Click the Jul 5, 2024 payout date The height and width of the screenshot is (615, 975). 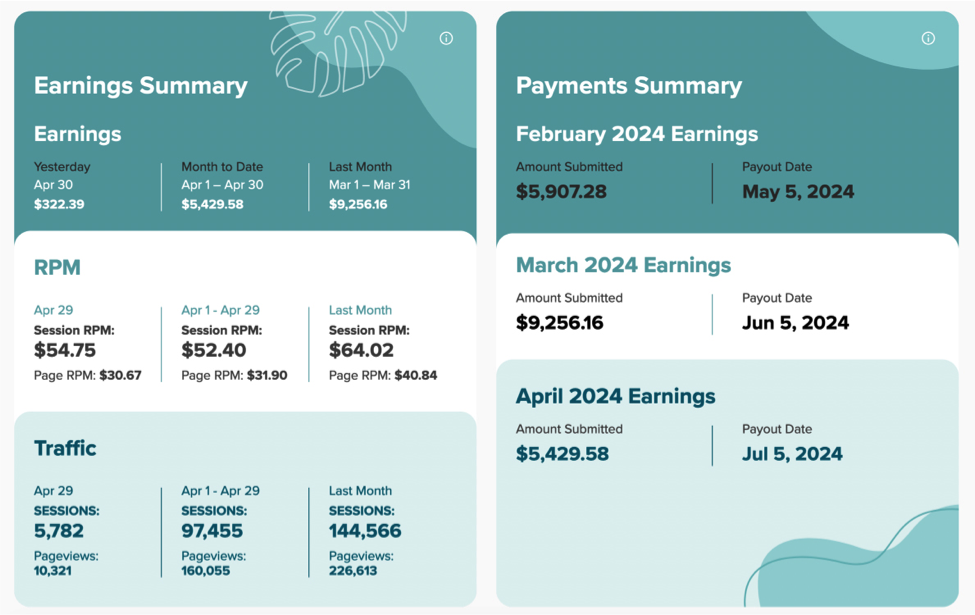click(x=792, y=454)
